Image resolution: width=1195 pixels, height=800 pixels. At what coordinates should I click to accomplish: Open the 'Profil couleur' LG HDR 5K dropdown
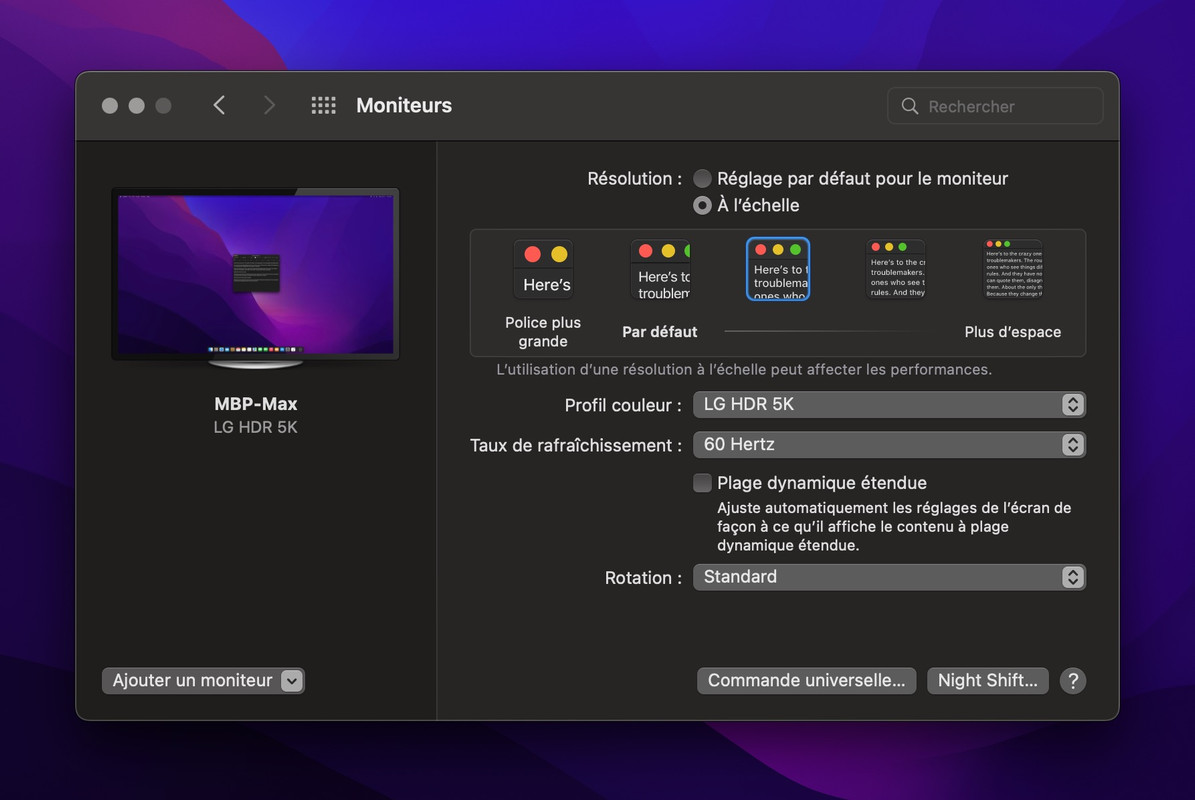click(x=889, y=405)
